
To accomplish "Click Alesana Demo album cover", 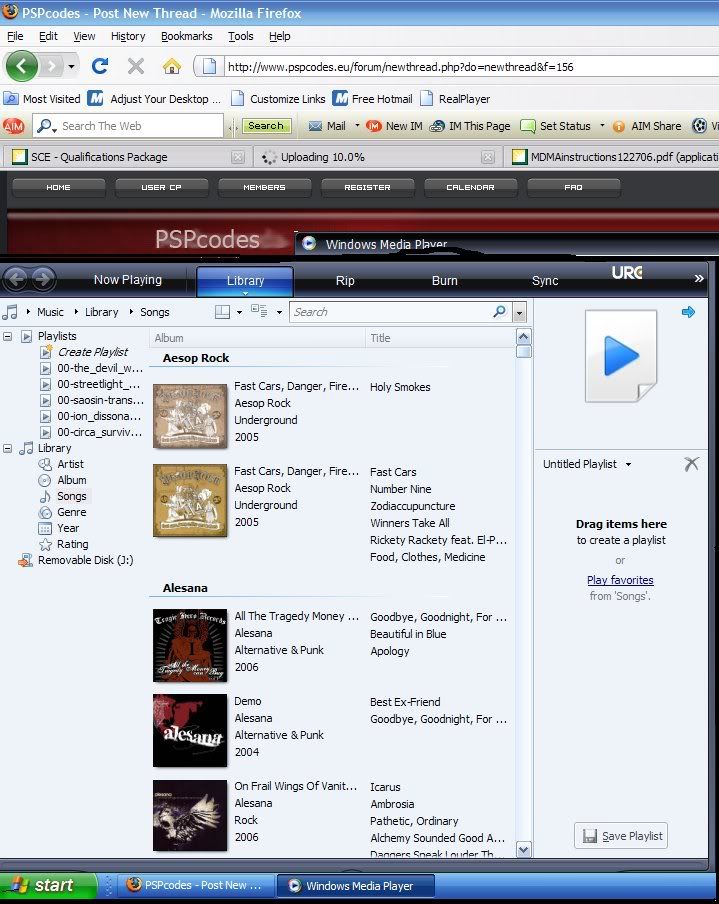I will coord(190,730).
